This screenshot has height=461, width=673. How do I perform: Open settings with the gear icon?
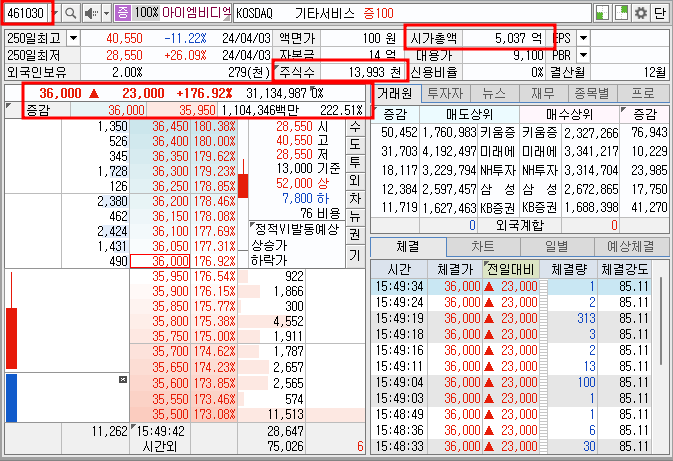[x=641, y=13]
